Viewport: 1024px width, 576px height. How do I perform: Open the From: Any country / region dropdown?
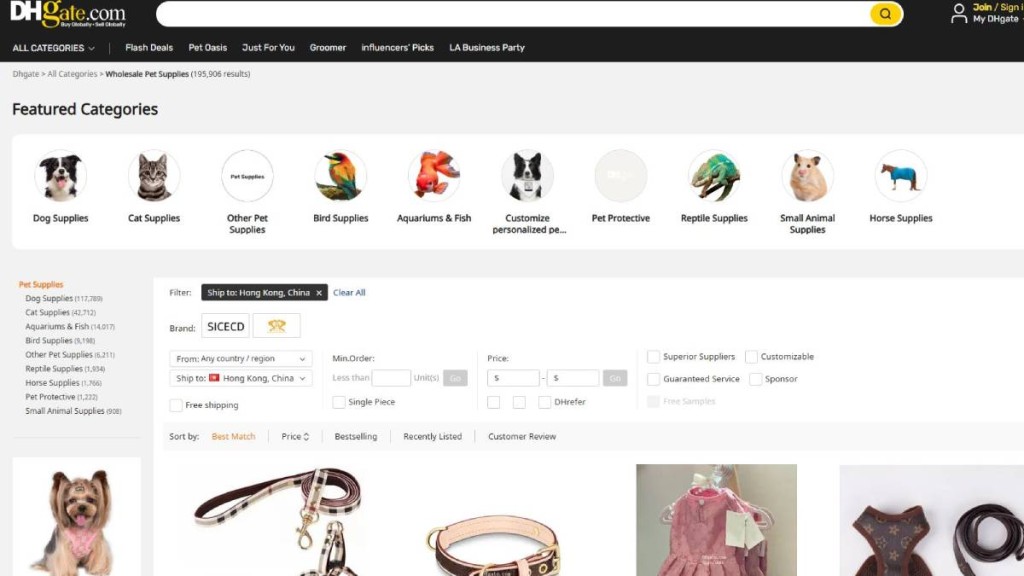(x=241, y=359)
